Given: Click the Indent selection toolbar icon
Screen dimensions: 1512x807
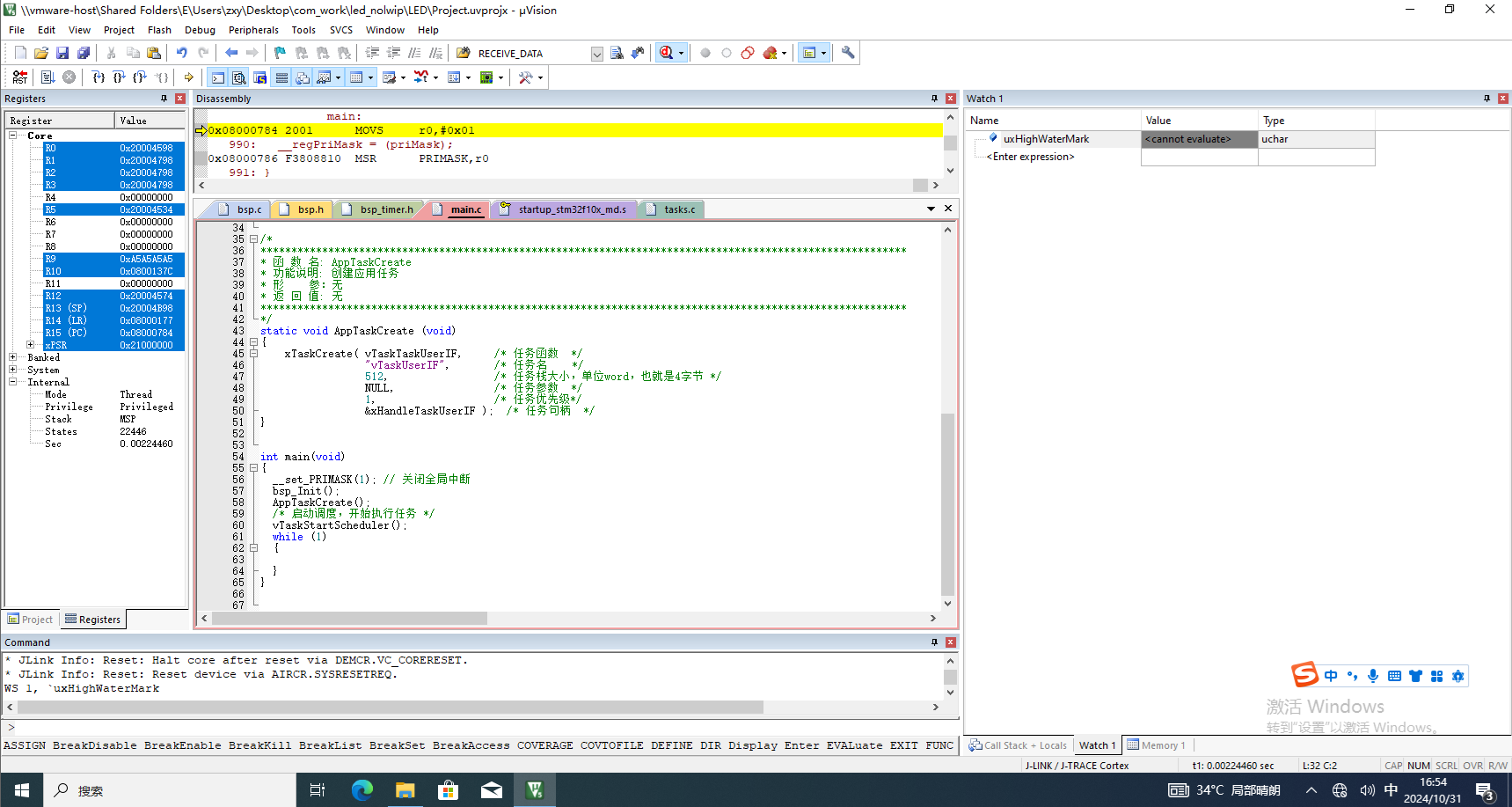Looking at the screenshot, I should tap(372, 53).
